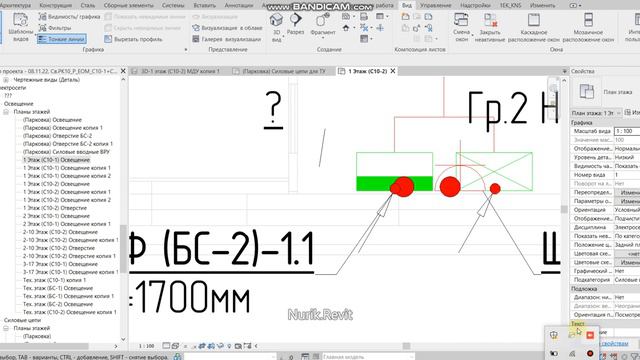This screenshot has width=640, height=360.
Task: Click Cascade windows (Каскадное расположение окон)
Action: pos(534,27)
